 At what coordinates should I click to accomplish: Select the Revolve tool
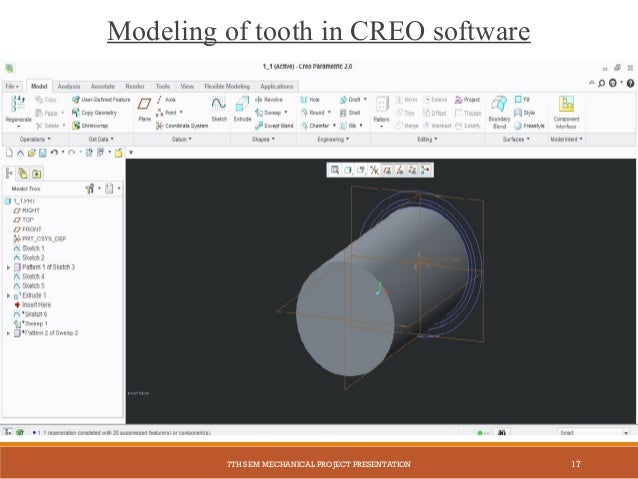click(x=269, y=100)
